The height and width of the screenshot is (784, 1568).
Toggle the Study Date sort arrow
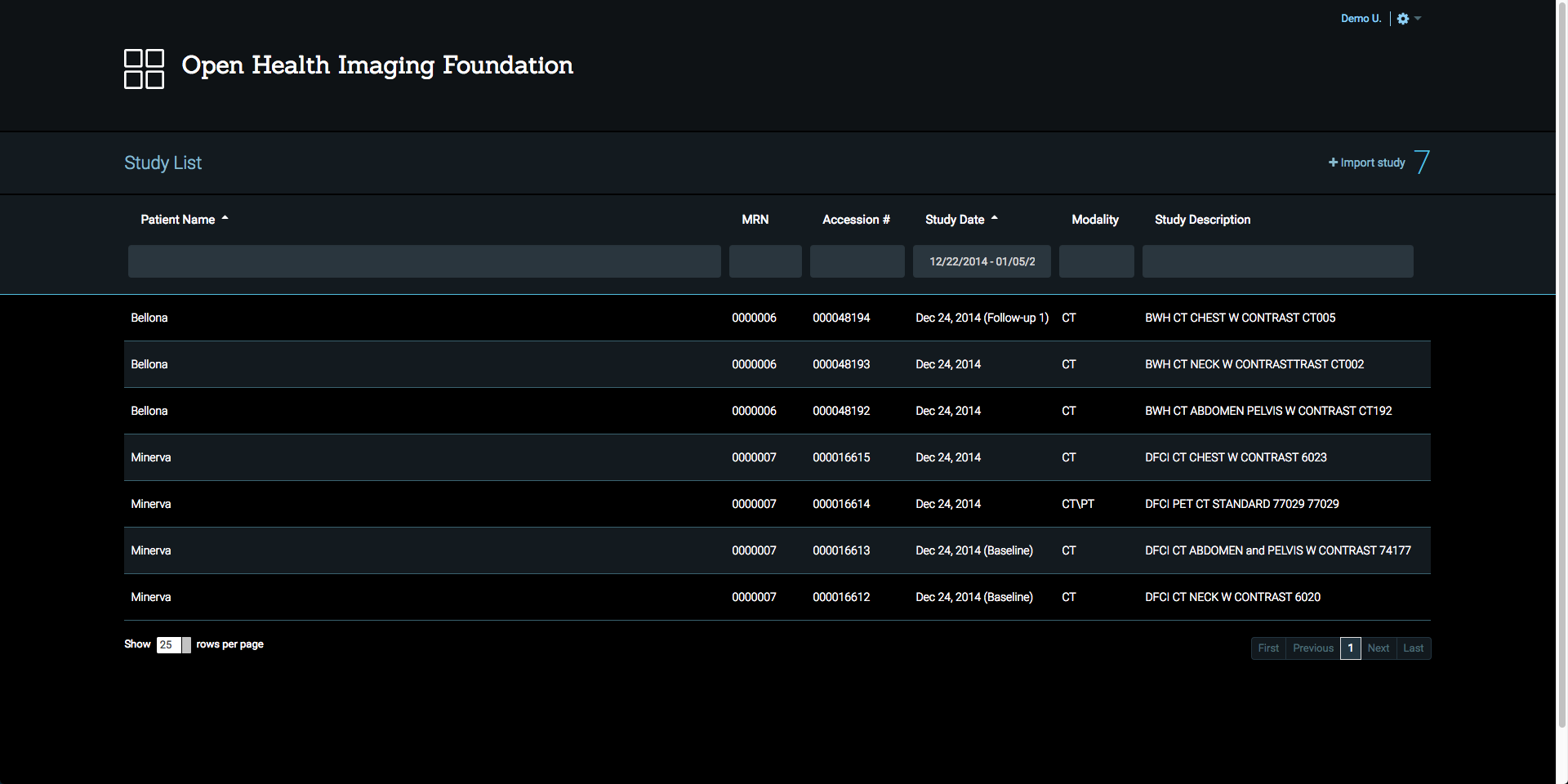995,219
